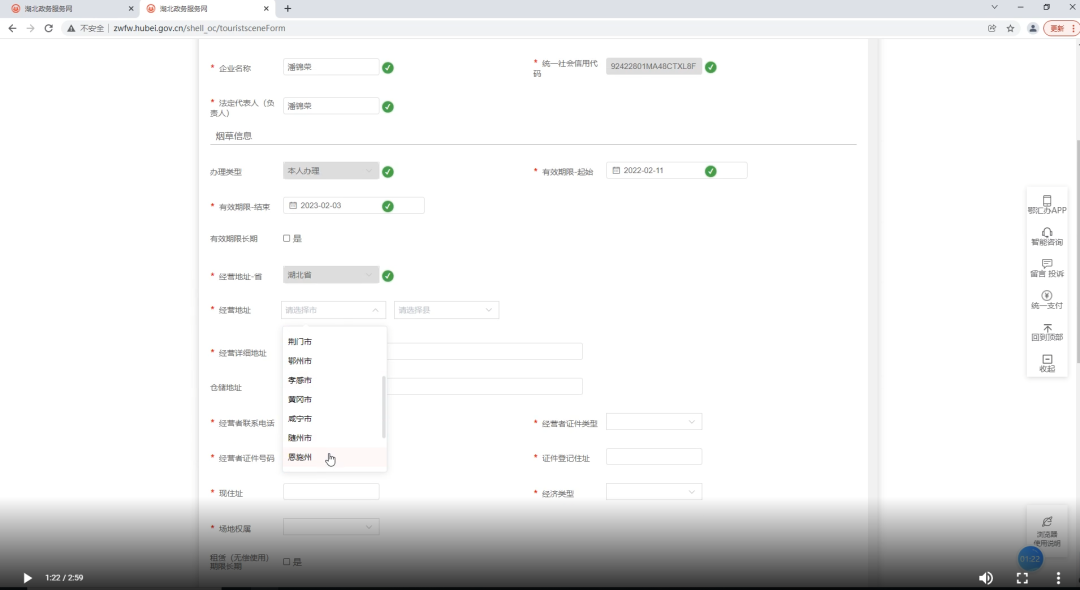Enter fullscreen video mode
This screenshot has height=590, width=1080.
1022,578
